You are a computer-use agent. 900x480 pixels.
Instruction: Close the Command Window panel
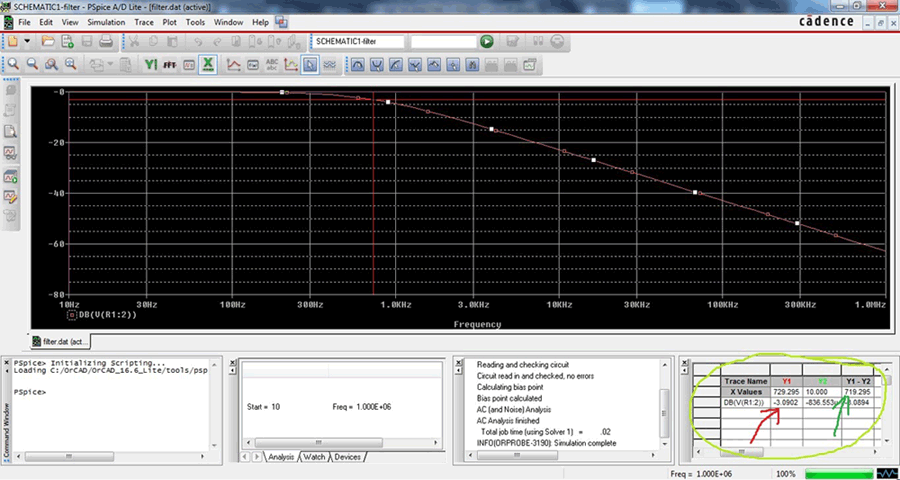click(x=7, y=362)
